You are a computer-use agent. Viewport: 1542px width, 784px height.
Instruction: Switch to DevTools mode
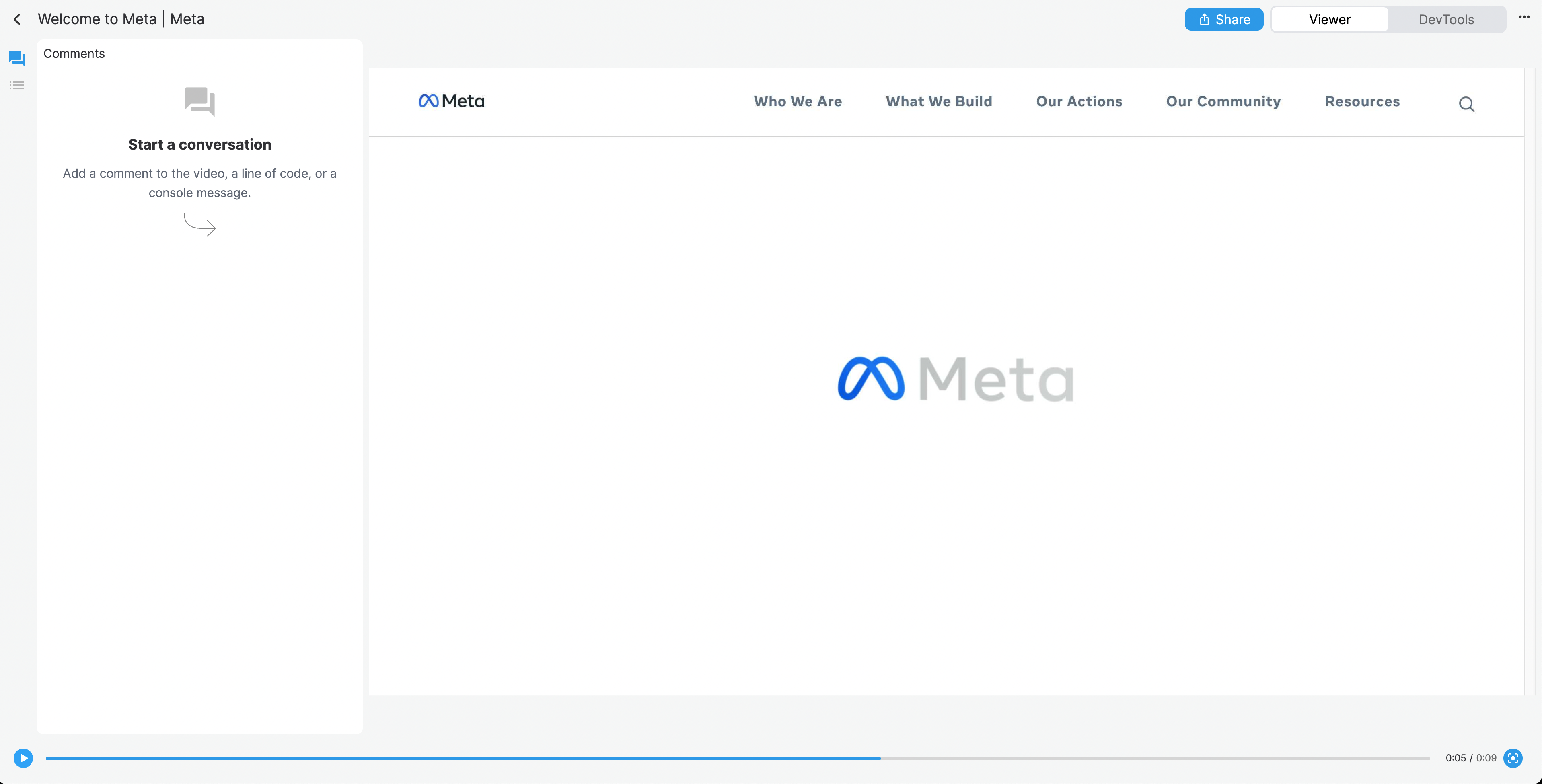coord(1445,19)
